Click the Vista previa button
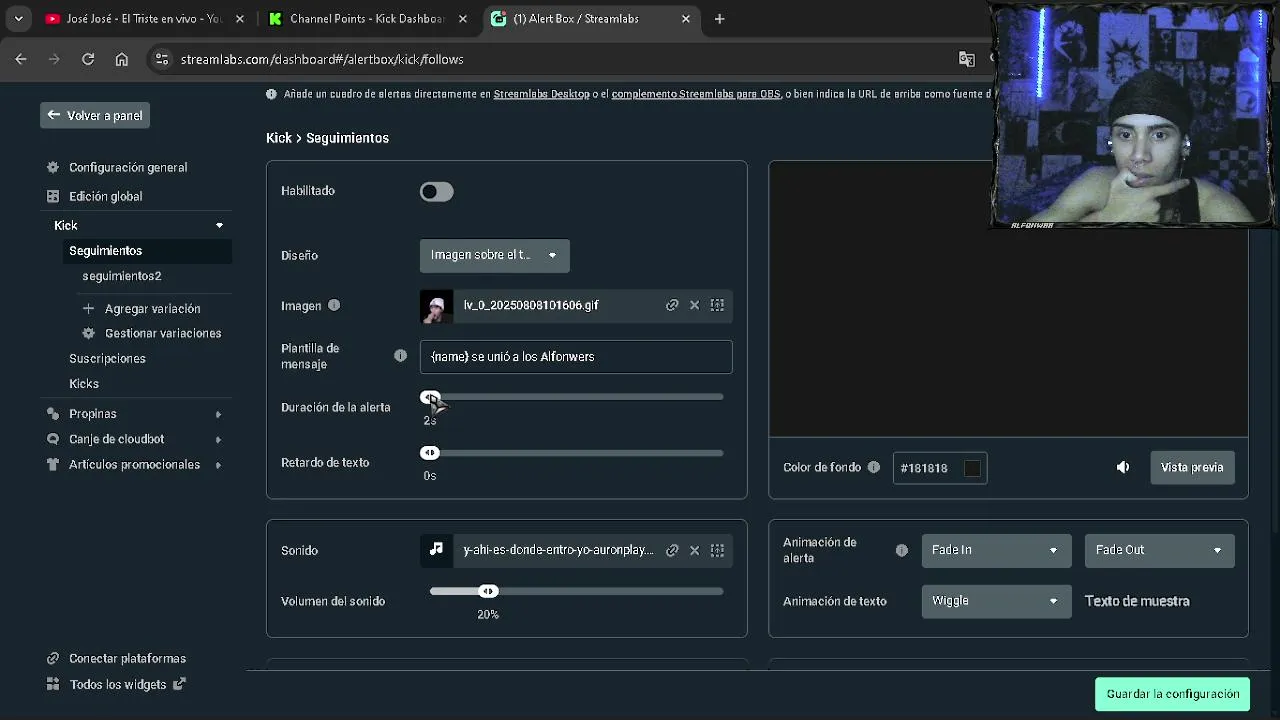The height and width of the screenshot is (720, 1280). (1192, 467)
